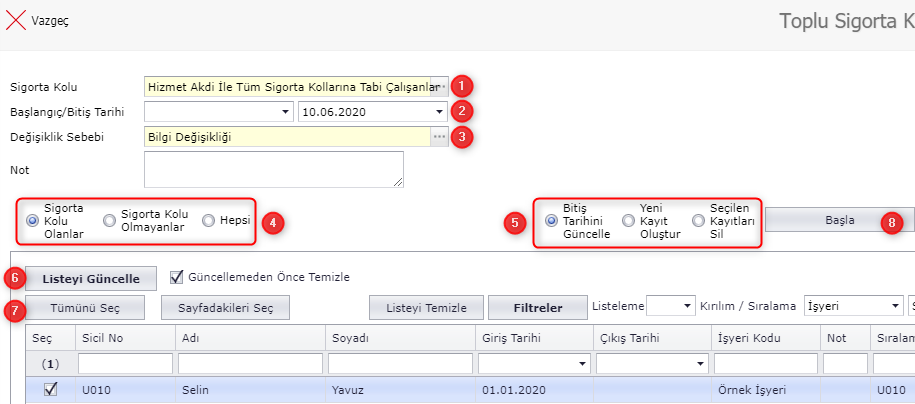This screenshot has width=915, height=404.
Task: Choose the Yeni Kayıt Oluştur radio option
Action: (x=628, y=220)
